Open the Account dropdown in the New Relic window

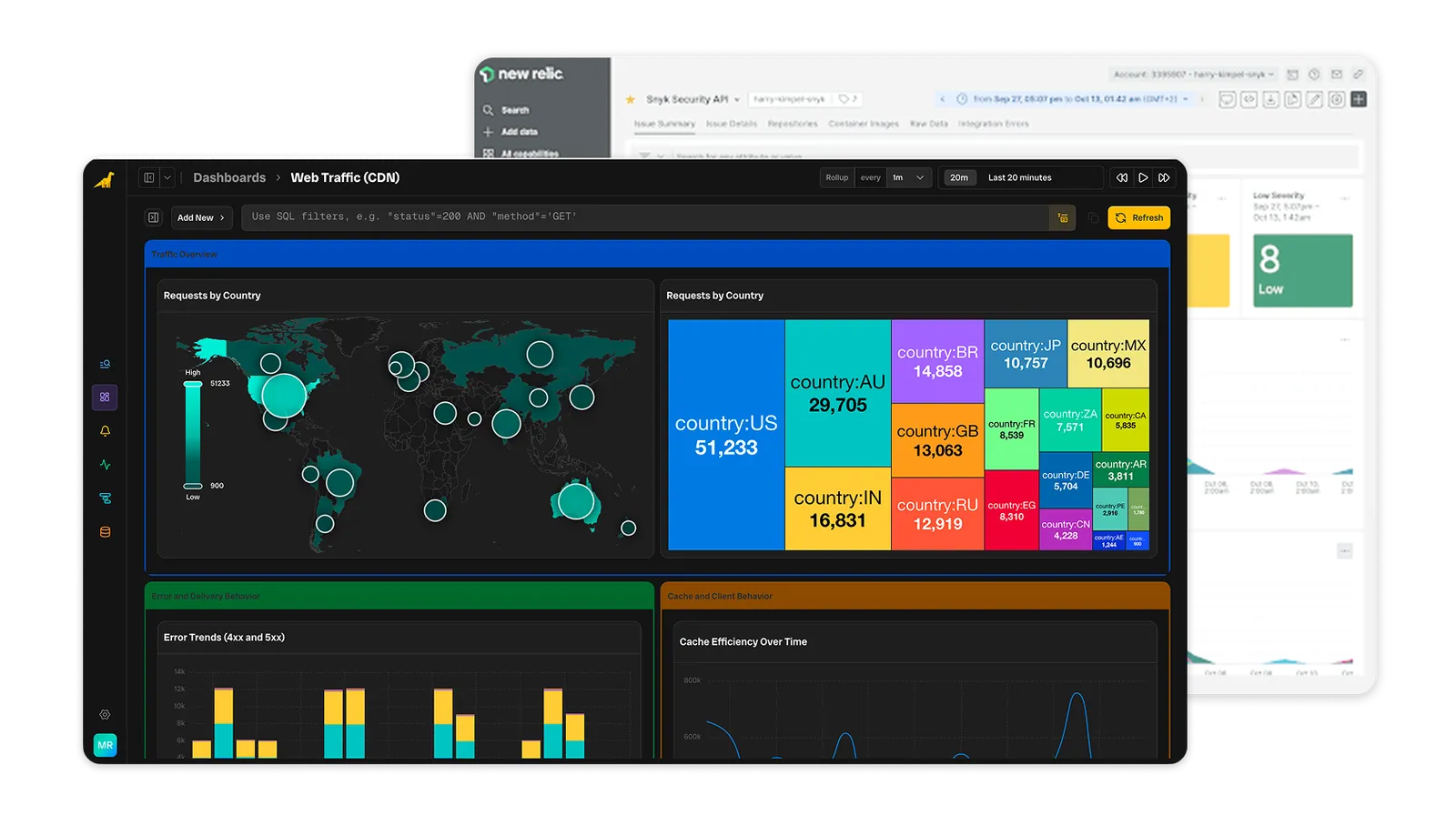[1194, 75]
